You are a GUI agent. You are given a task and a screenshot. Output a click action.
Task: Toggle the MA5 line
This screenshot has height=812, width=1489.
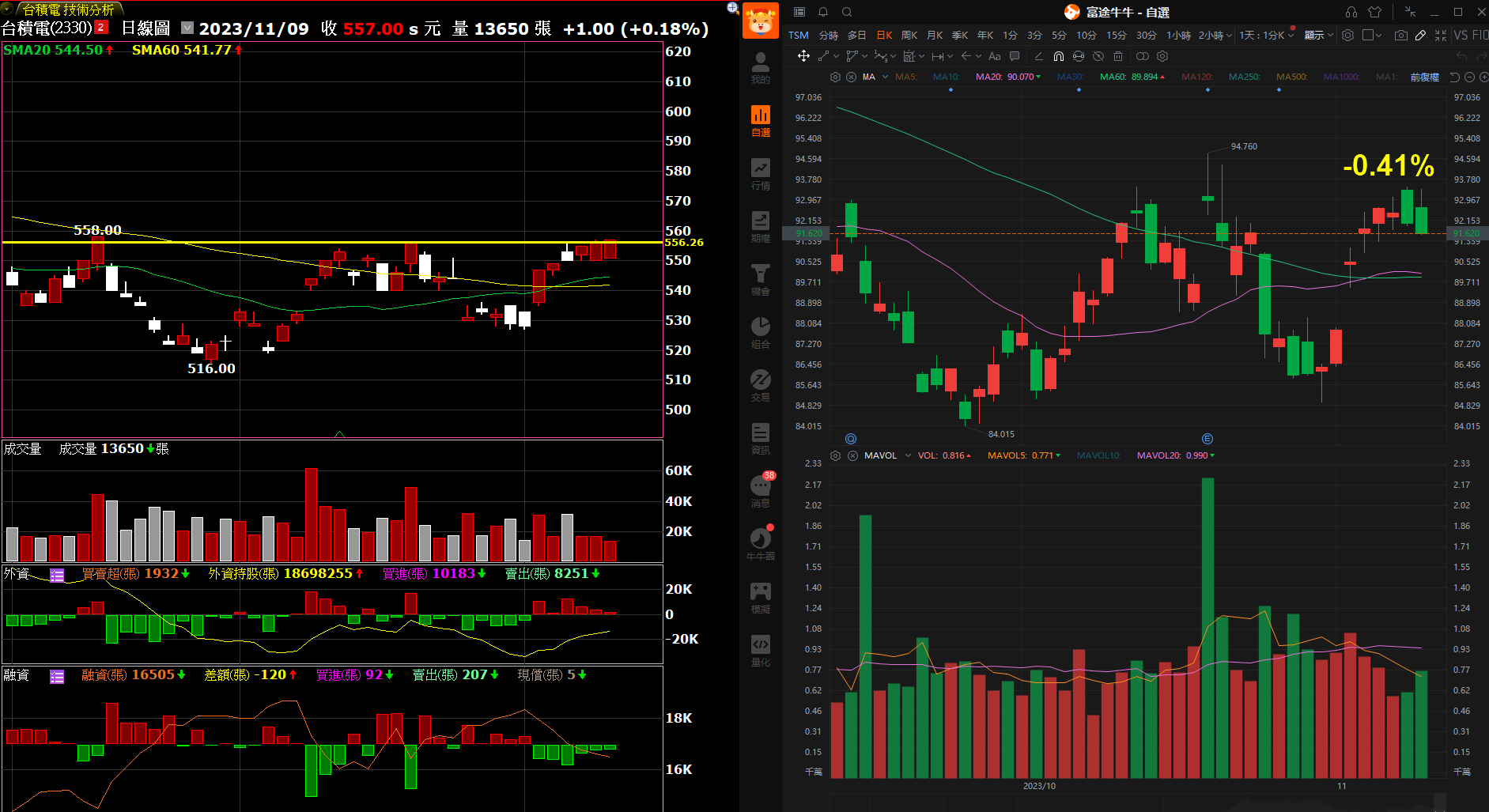906,77
